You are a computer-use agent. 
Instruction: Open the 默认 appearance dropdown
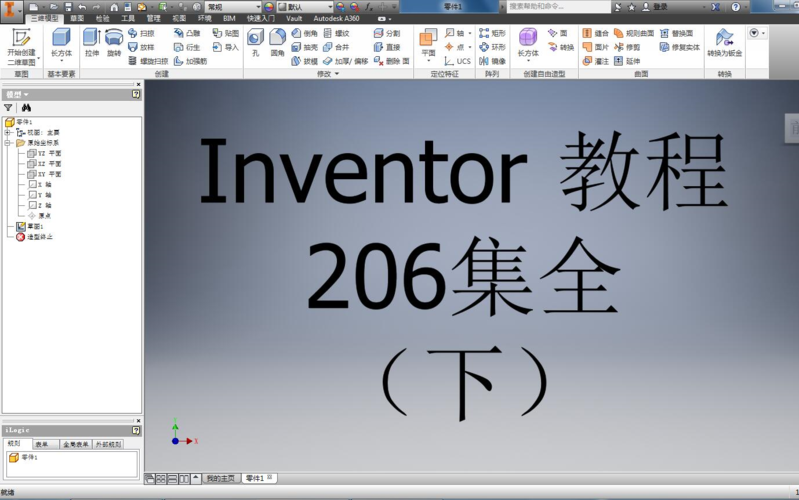click(x=330, y=7)
